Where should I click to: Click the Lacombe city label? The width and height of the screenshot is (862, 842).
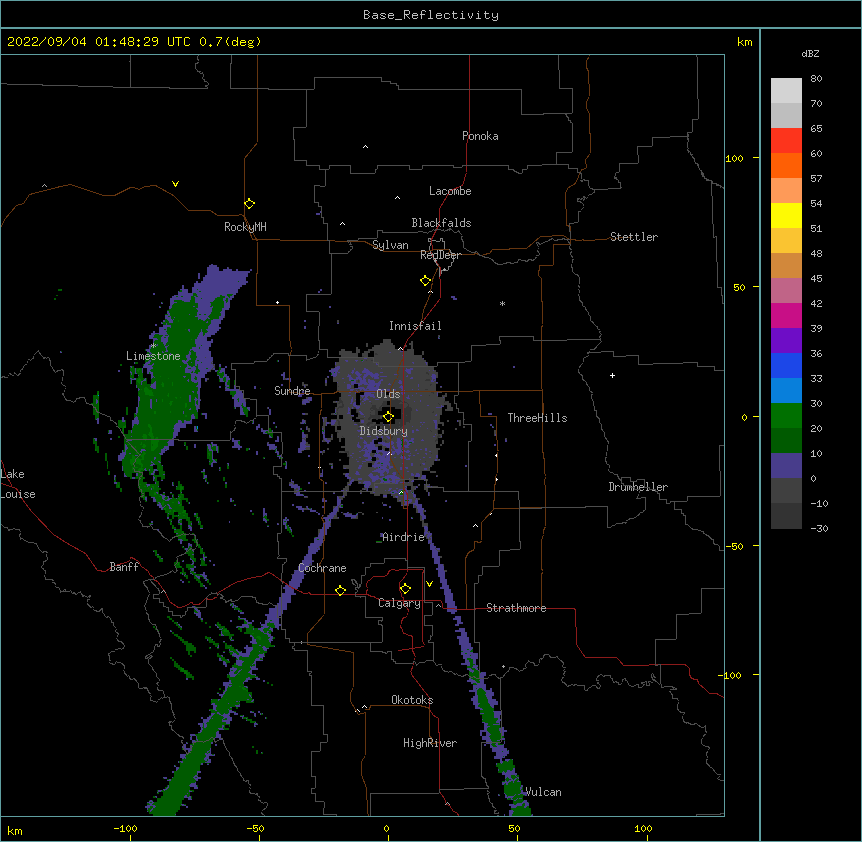(x=450, y=191)
